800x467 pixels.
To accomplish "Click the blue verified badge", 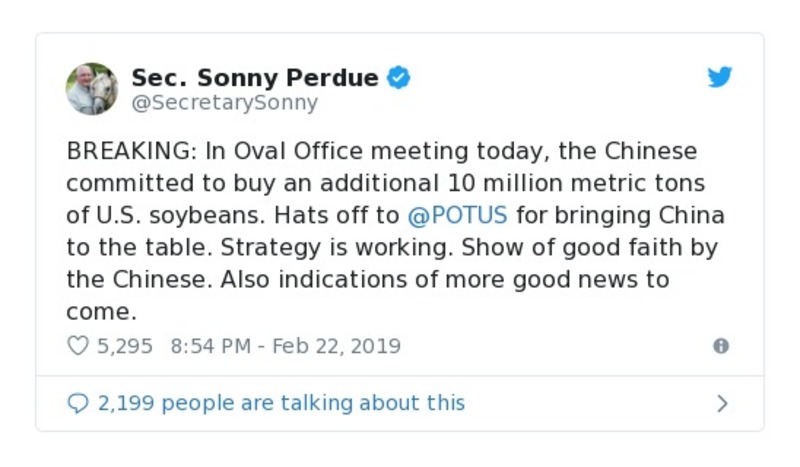I will [399, 78].
